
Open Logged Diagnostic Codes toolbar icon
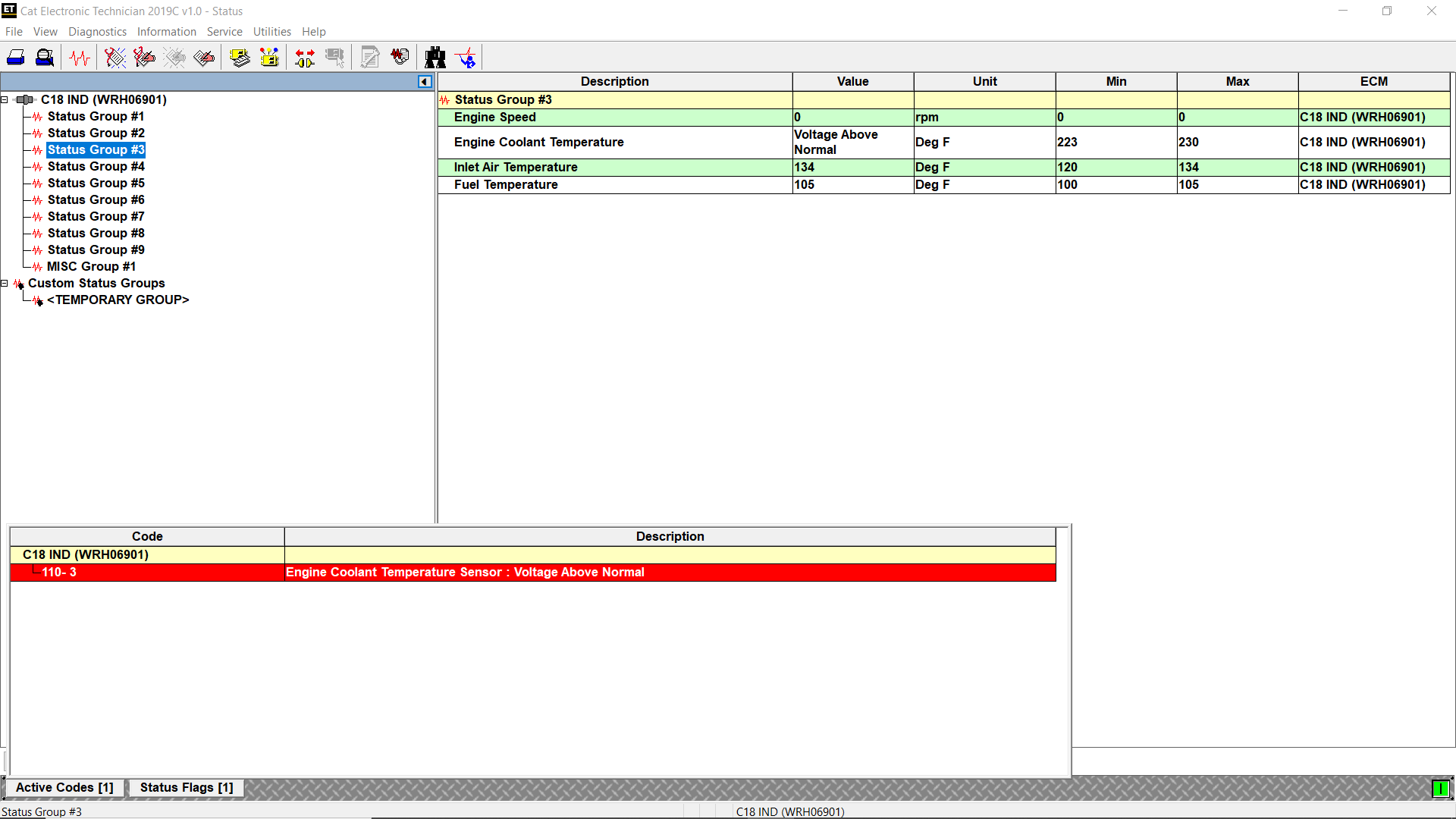[x=144, y=58]
